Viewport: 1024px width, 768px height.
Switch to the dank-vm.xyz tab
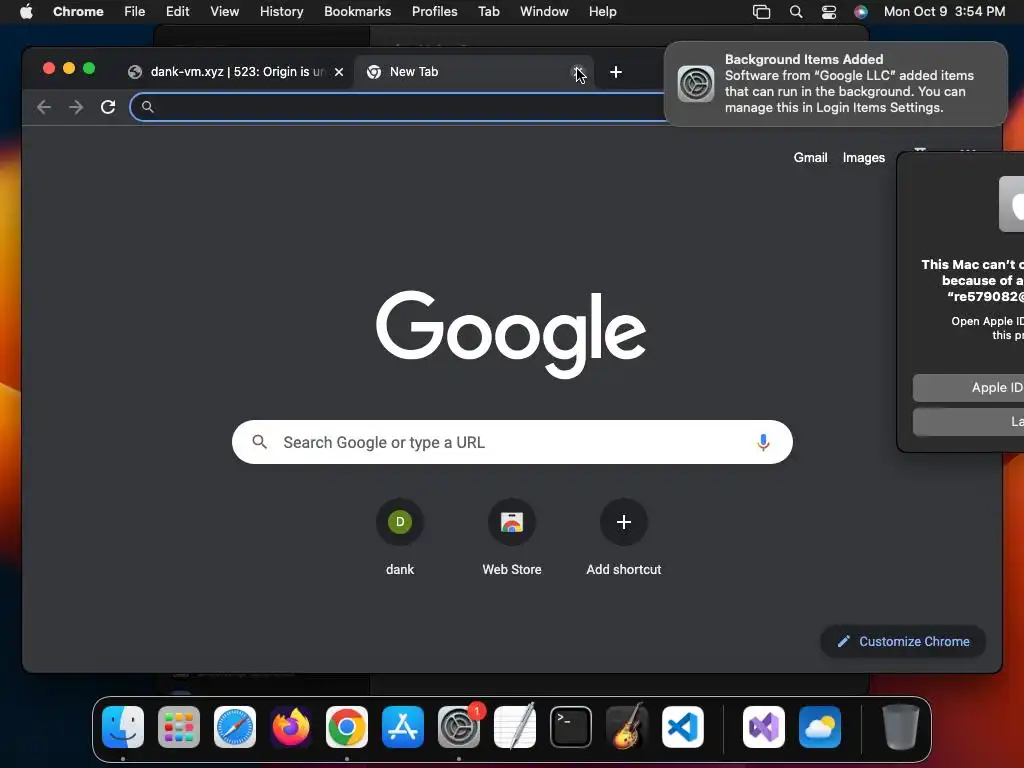236,72
